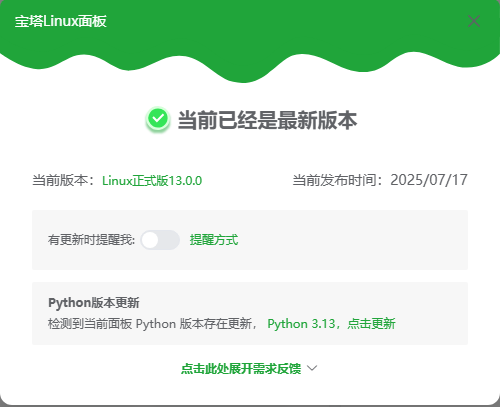Expand 点击此处展开需求反馈
Screen dimensions: 500x407
point(241,368)
